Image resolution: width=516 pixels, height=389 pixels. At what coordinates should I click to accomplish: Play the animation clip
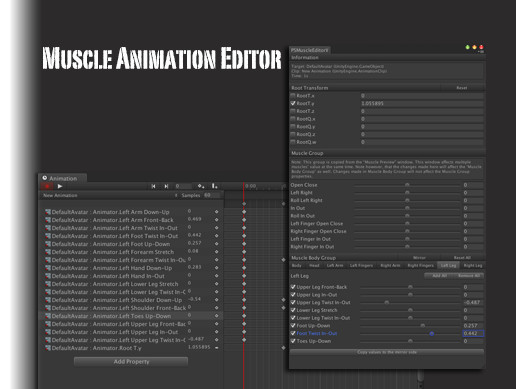(60, 186)
